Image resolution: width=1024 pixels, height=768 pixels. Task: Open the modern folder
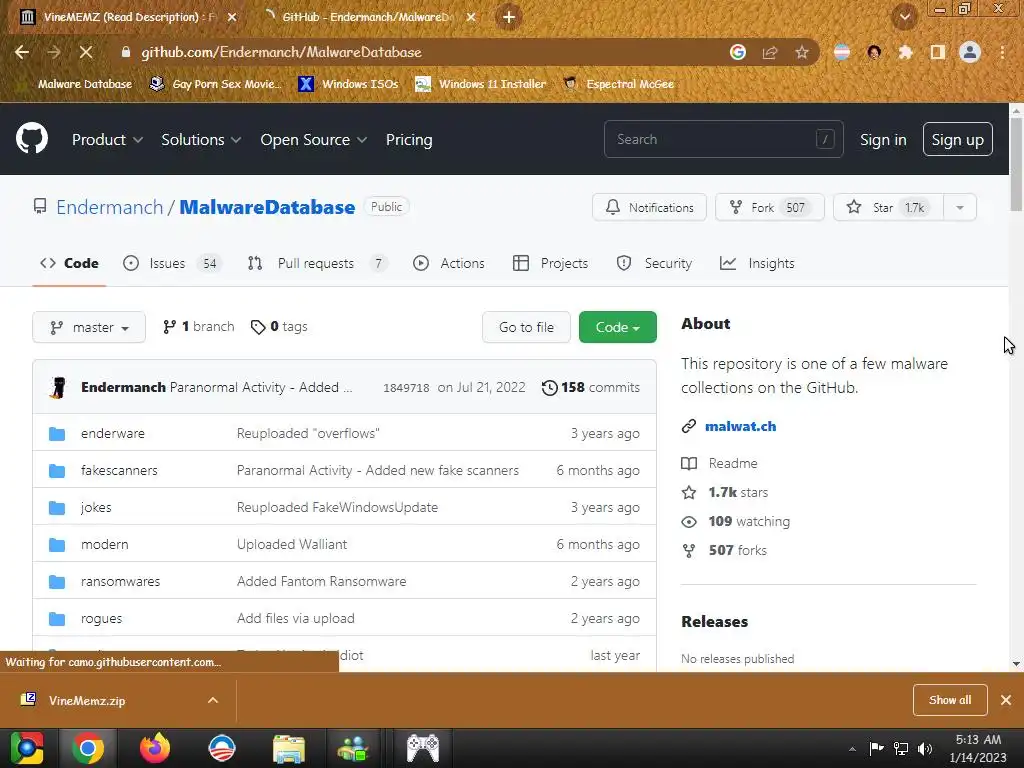[104, 545]
